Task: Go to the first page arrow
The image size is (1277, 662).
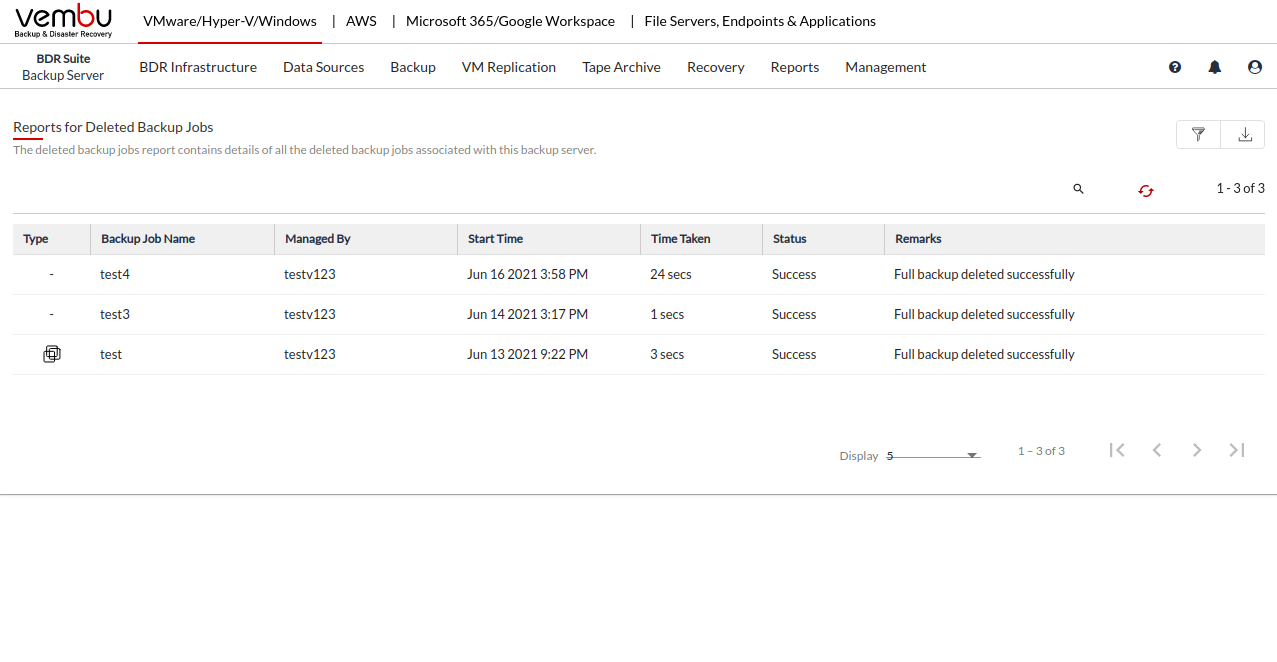Action: (x=1117, y=450)
